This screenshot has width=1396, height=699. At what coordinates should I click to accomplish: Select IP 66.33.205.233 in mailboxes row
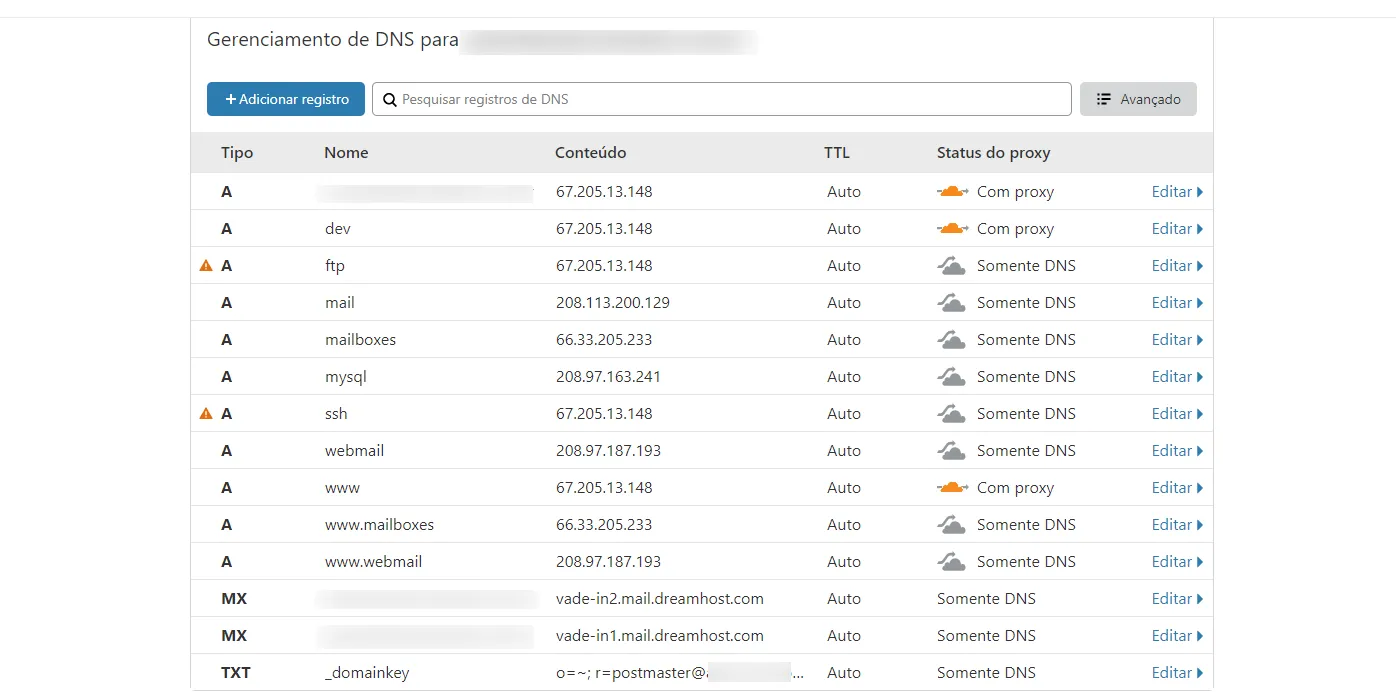click(604, 339)
